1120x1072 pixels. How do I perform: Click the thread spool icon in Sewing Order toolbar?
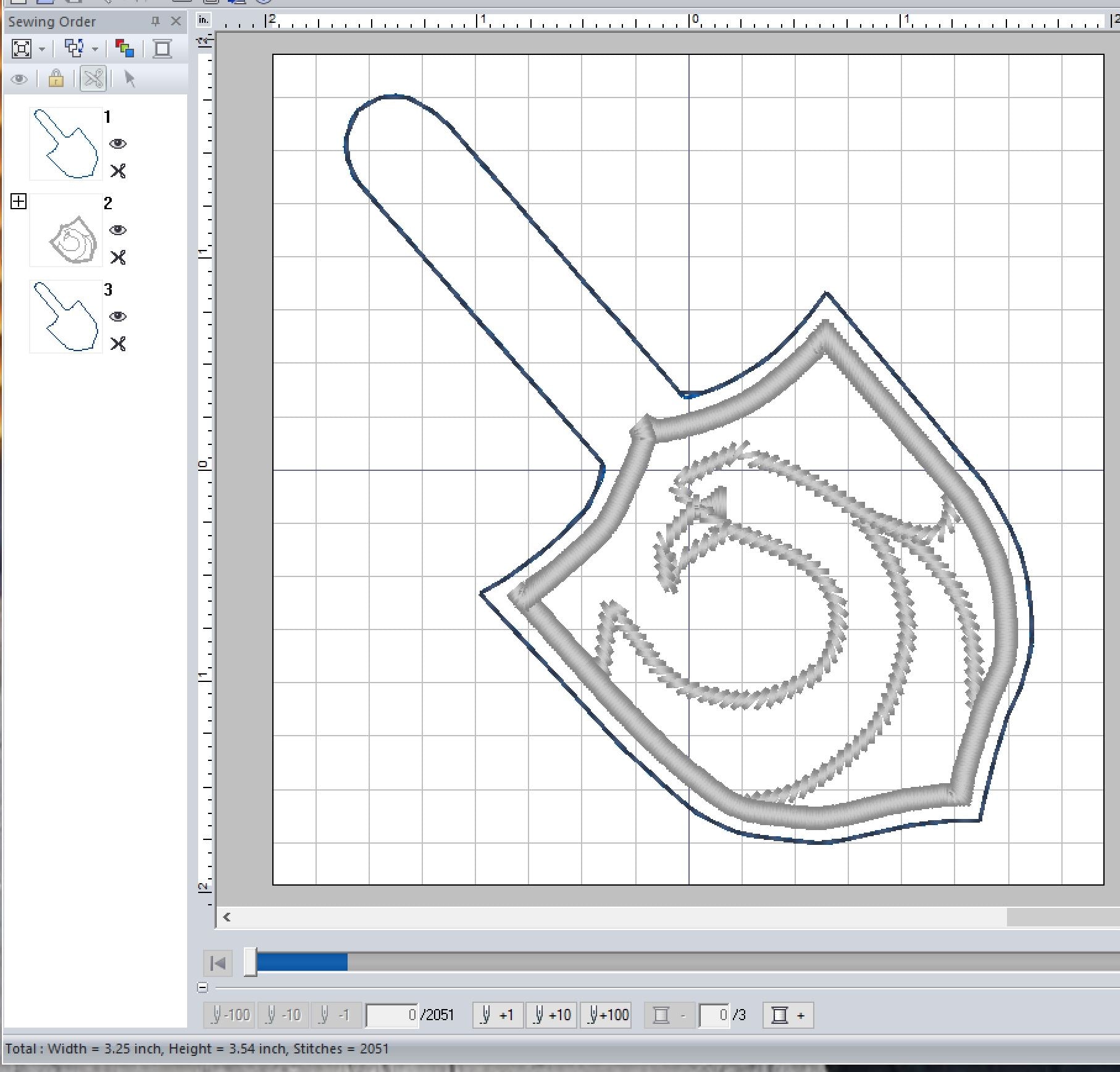click(x=162, y=49)
